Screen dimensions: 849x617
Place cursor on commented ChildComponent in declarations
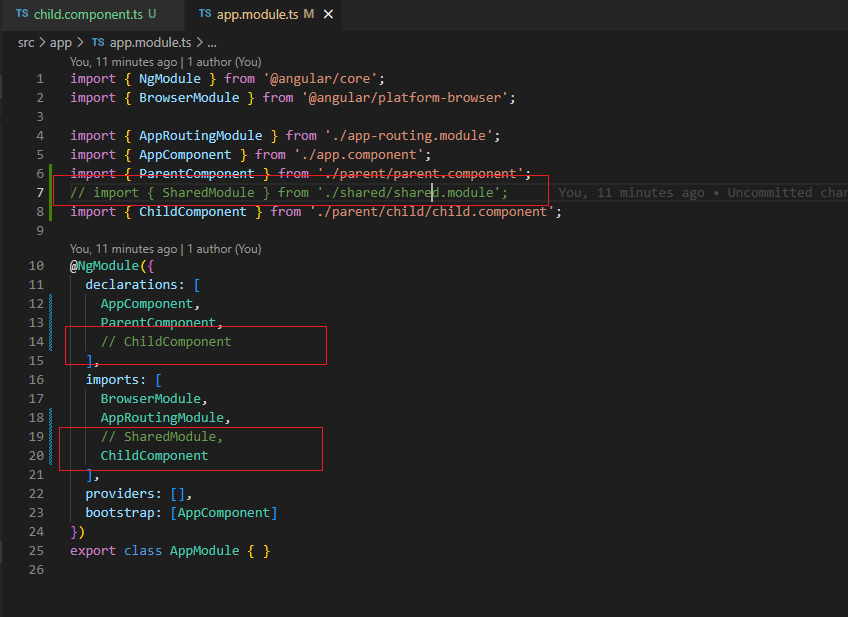coord(176,342)
